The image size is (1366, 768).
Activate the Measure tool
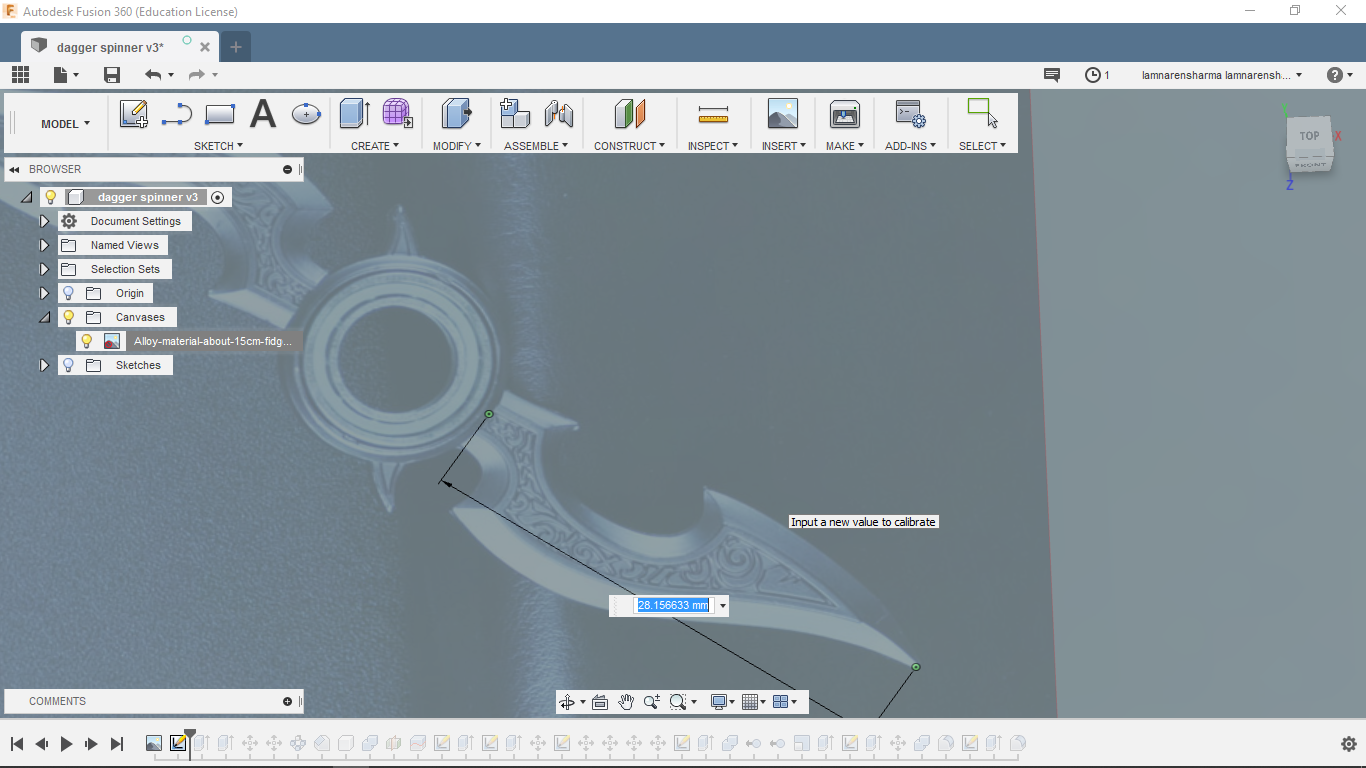pyautogui.click(x=713, y=114)
